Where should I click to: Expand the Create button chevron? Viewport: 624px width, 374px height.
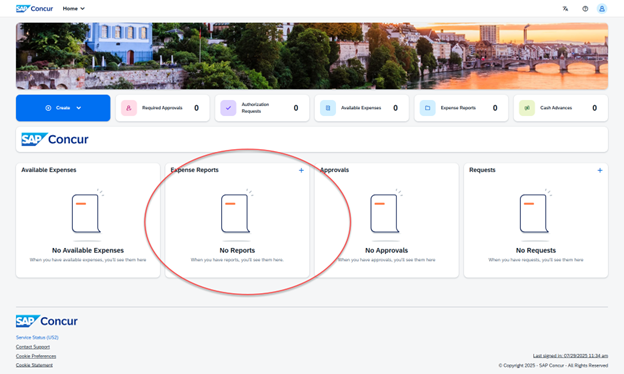[79, 108]
